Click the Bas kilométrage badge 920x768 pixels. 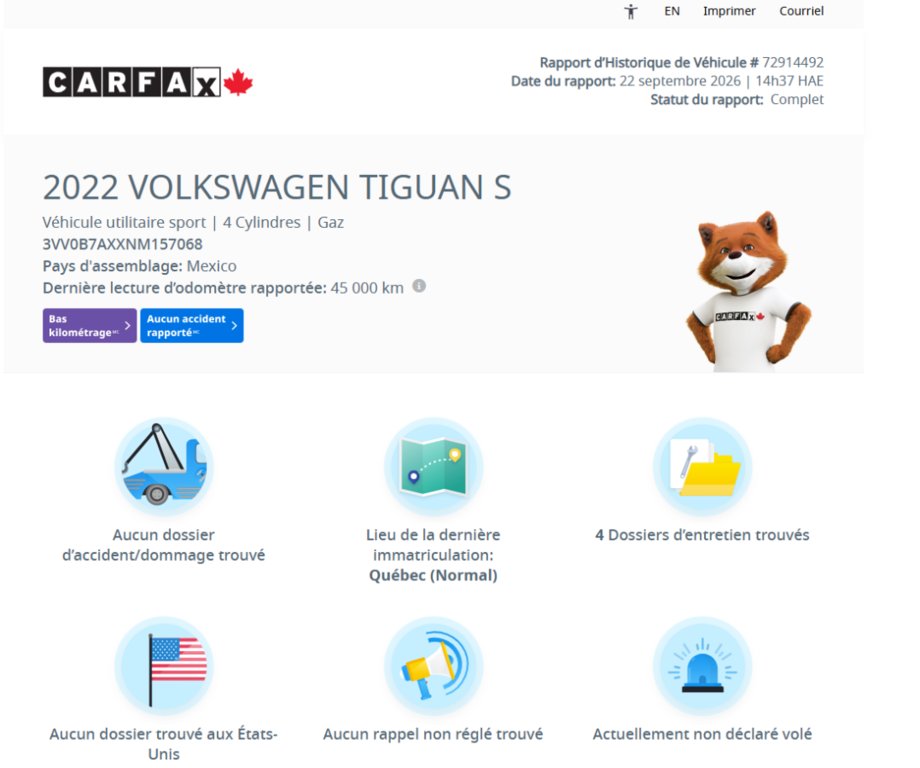point(89,326)
